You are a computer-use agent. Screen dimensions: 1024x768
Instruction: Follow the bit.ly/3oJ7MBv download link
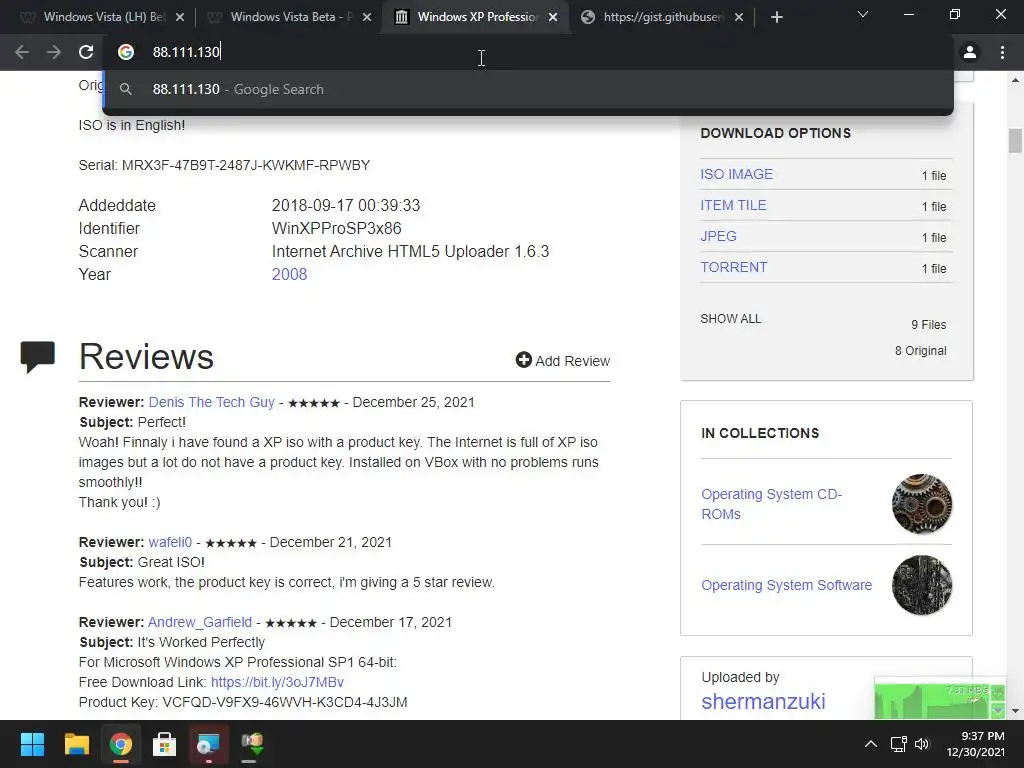tap(277, 682)
